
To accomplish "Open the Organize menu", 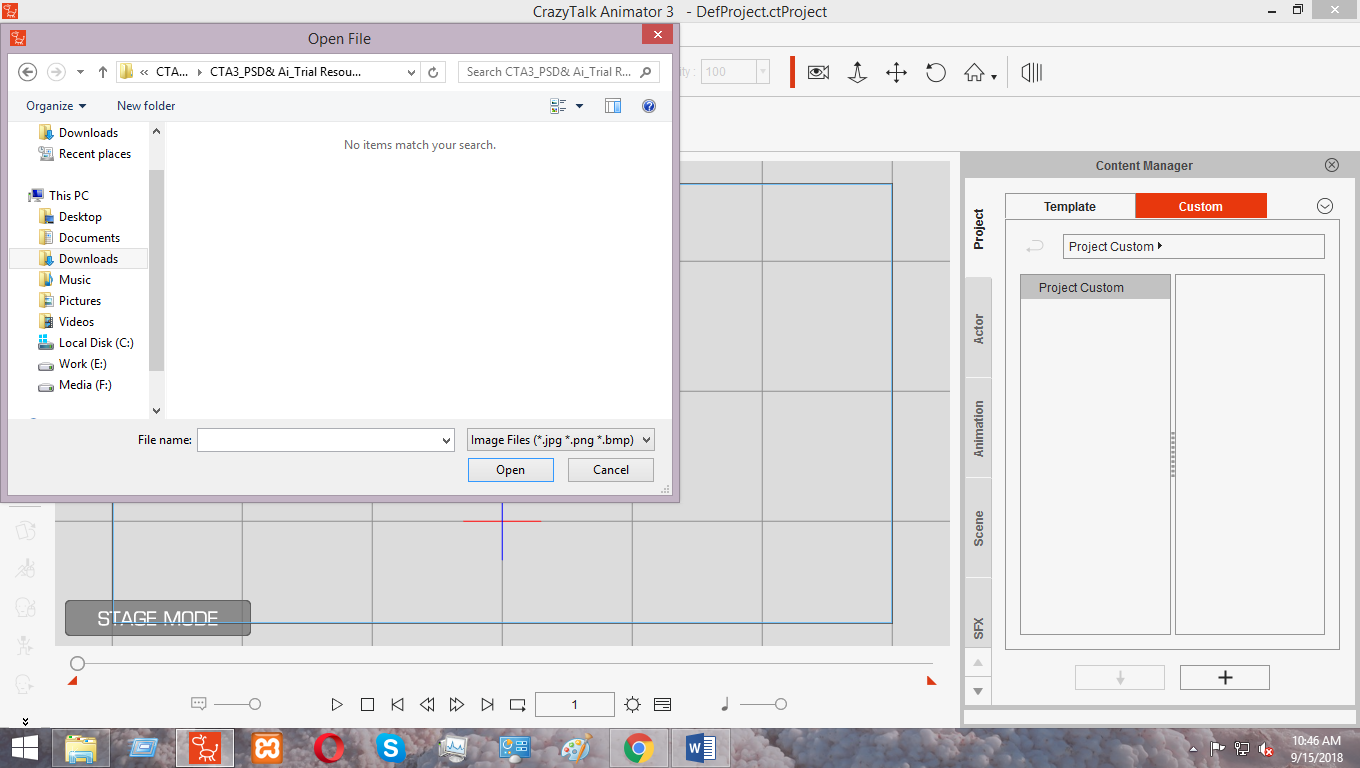I will [56, 106].
